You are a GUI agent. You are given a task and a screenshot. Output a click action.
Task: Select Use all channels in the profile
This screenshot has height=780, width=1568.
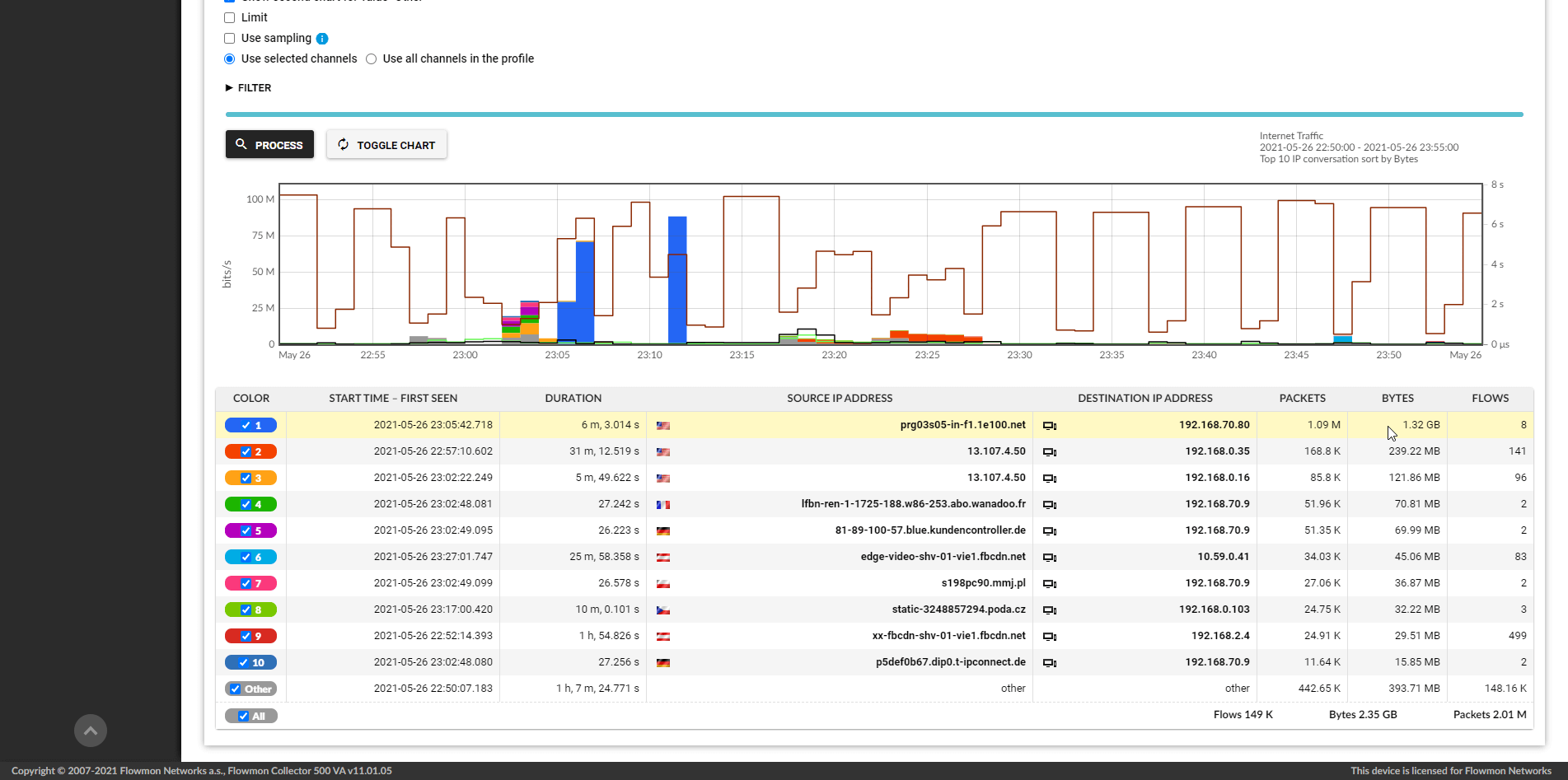371,58
